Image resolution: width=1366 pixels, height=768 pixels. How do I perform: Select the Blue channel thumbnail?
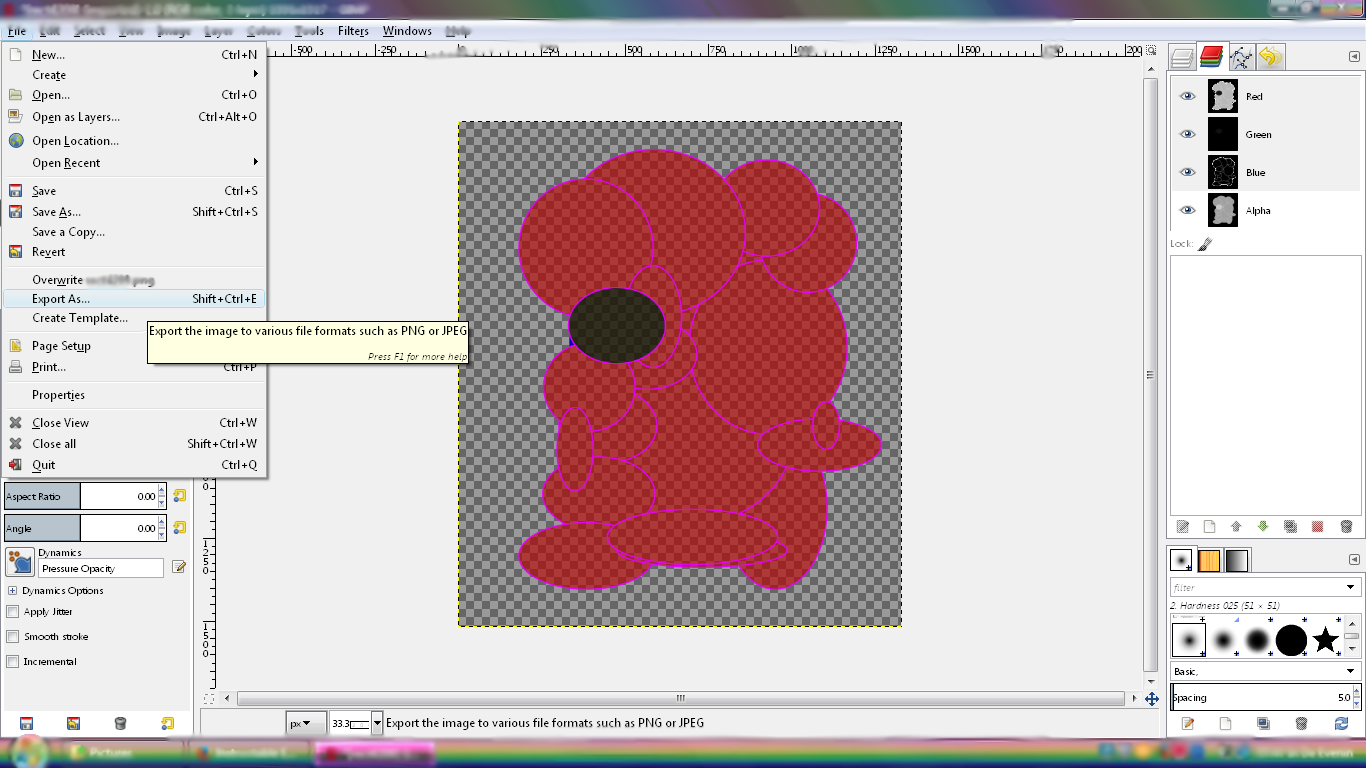(x=1223, y=172)
